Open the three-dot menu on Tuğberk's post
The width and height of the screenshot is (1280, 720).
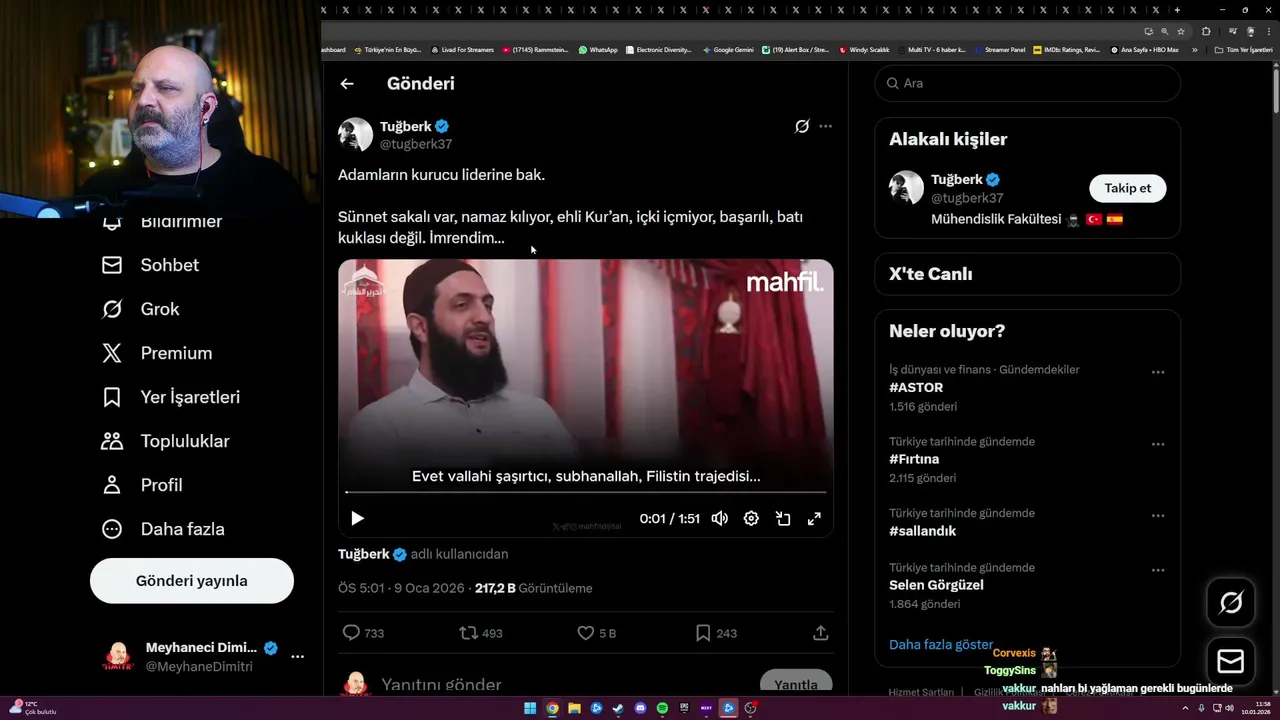825,127
